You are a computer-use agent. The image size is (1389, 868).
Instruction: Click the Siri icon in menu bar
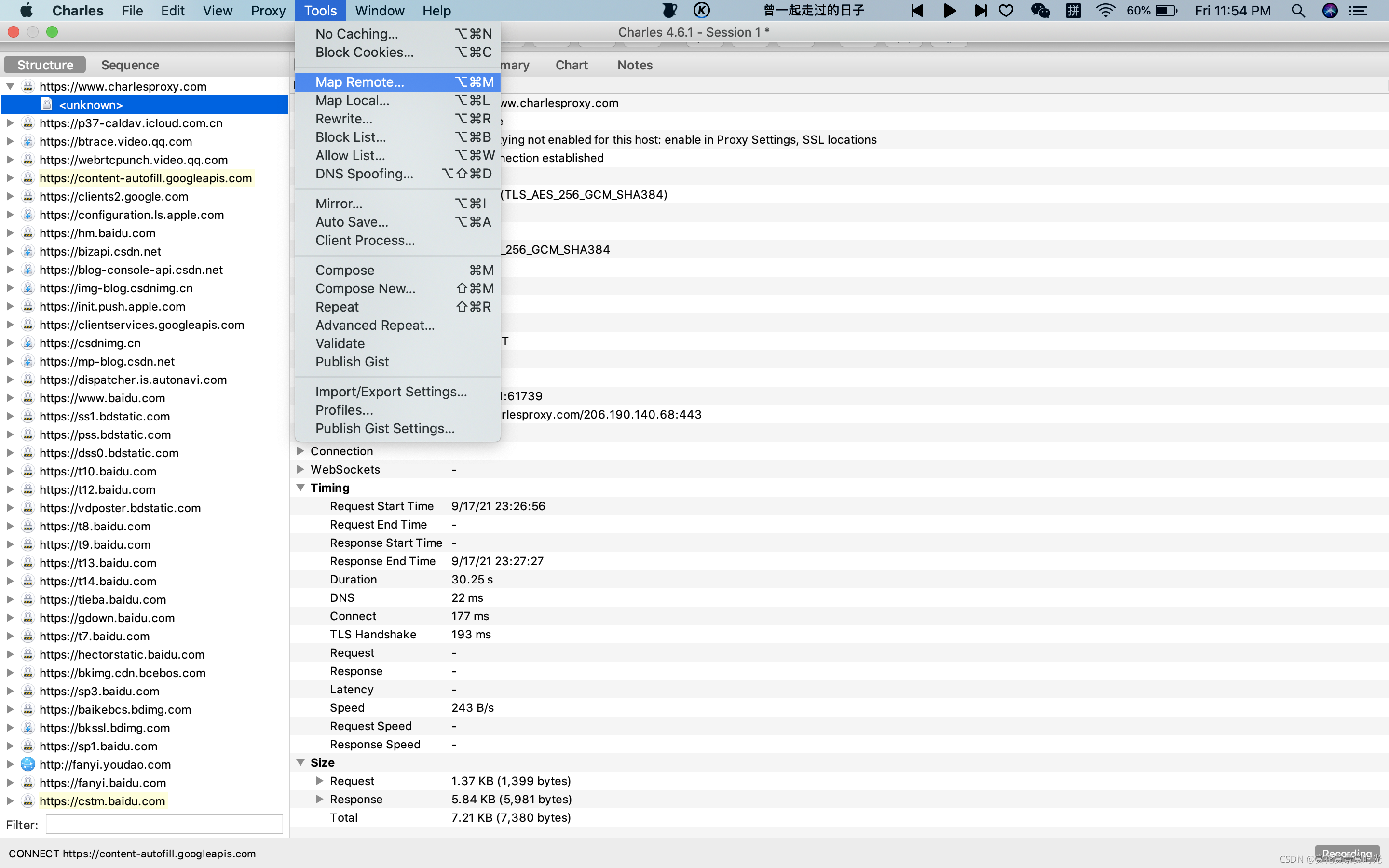coord(1330,10)
